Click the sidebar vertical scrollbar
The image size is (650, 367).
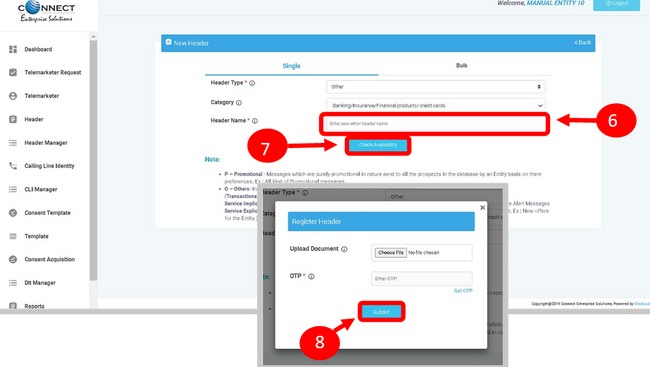click(x=93, y=160)
